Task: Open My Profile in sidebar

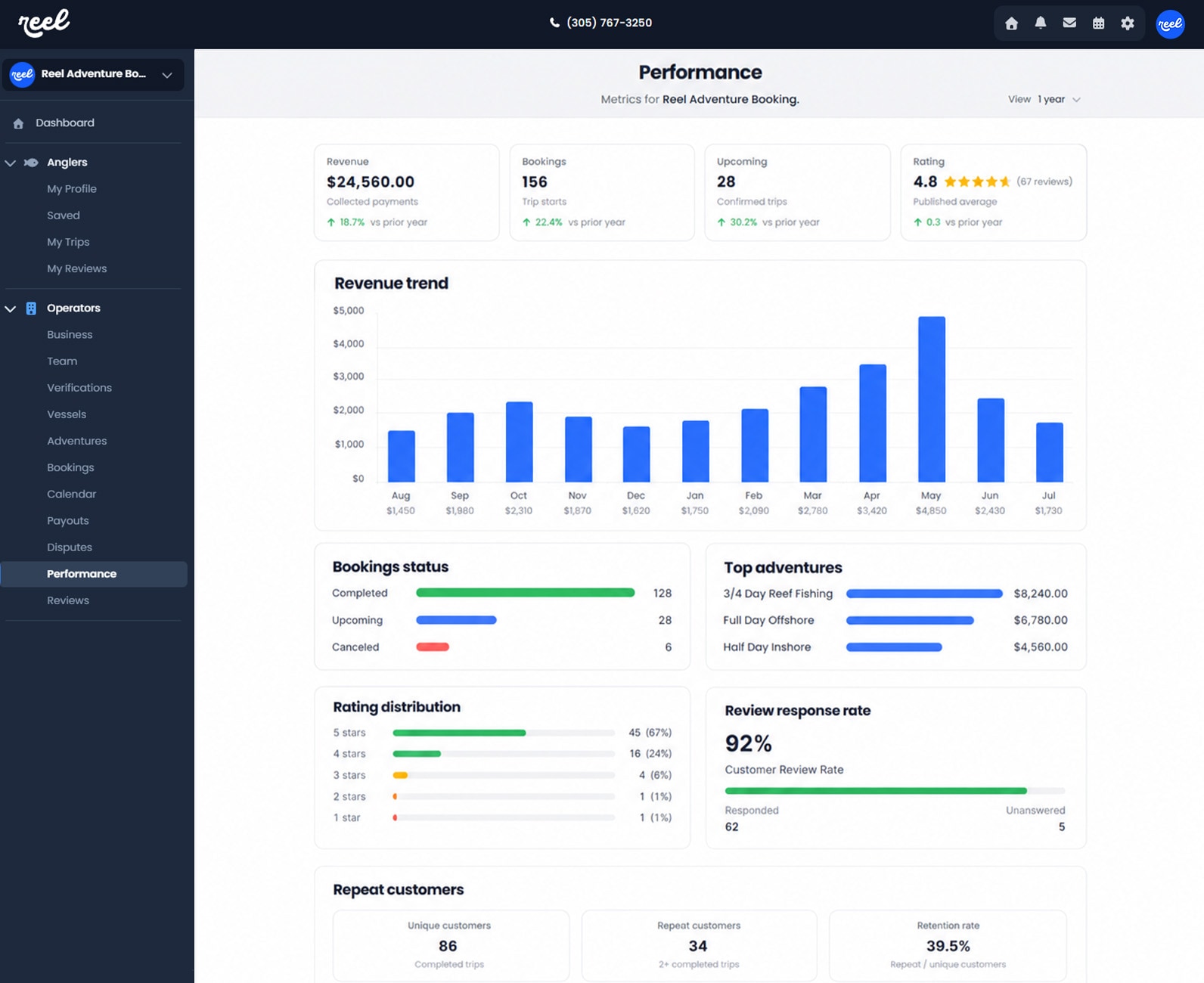Action: (x=72, y=189)
